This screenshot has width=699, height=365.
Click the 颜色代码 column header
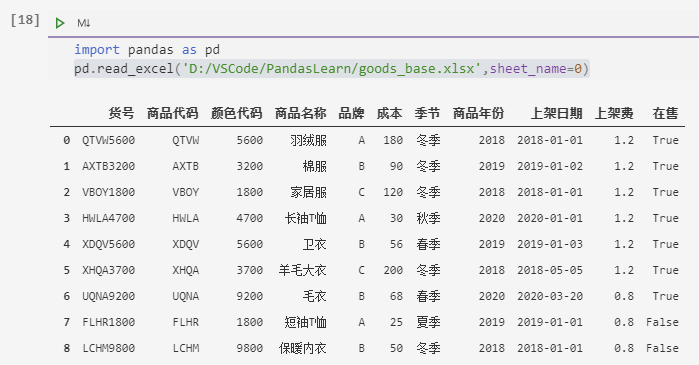click(x=236, y=113)
